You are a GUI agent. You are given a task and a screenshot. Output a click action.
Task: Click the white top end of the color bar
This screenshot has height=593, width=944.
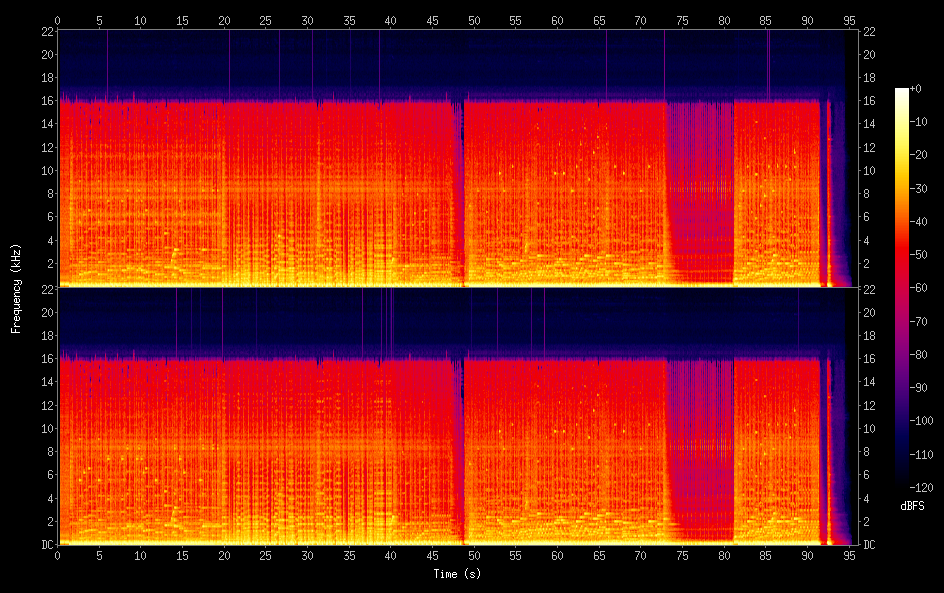click(902, 92)
